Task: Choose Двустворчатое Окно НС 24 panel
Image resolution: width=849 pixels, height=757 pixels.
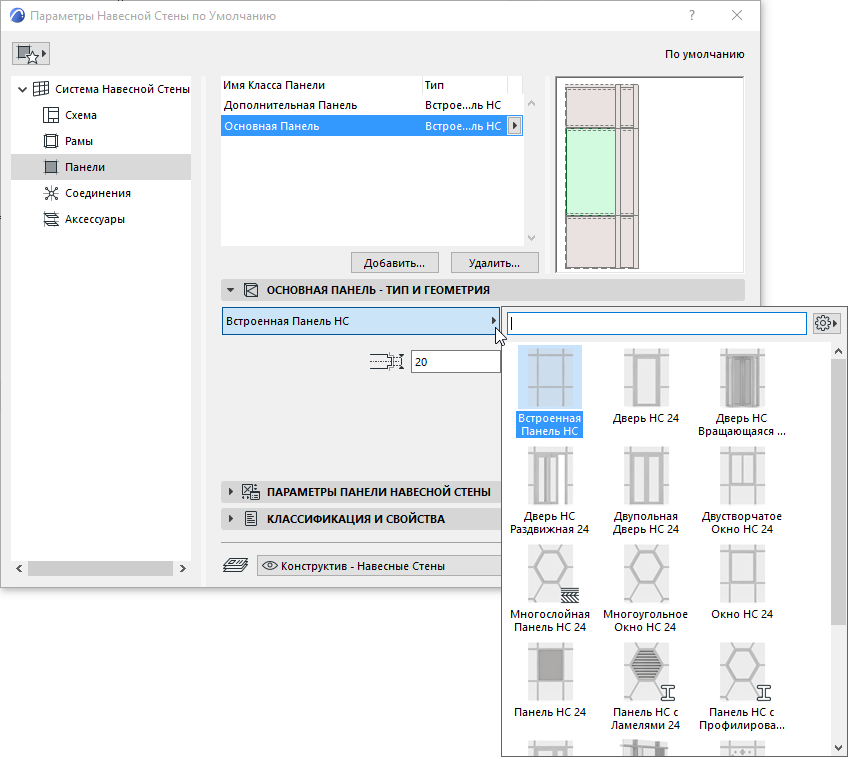Action: coord(741,491)
